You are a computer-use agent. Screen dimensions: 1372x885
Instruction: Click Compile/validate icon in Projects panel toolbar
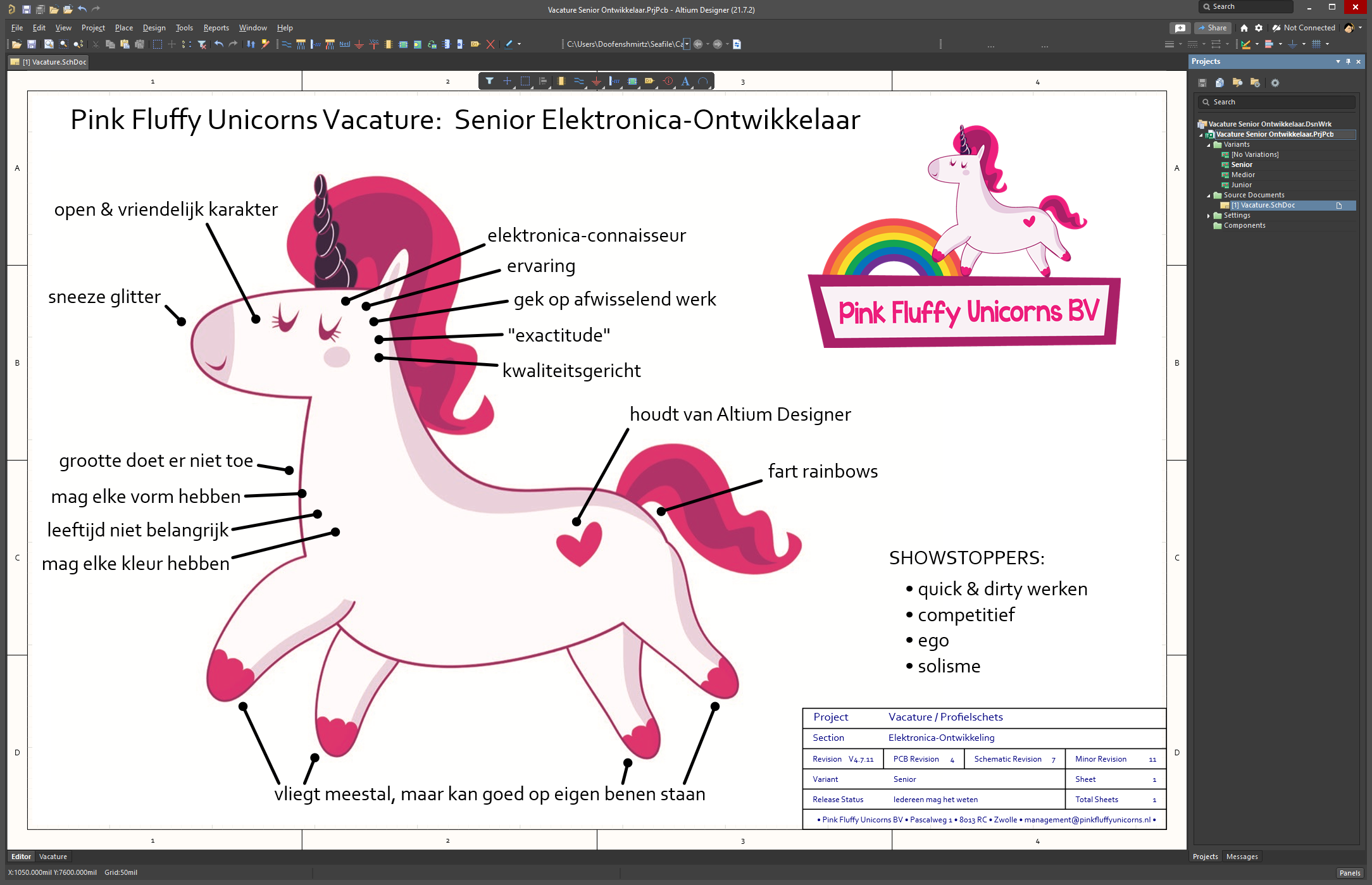[1219, 83]
